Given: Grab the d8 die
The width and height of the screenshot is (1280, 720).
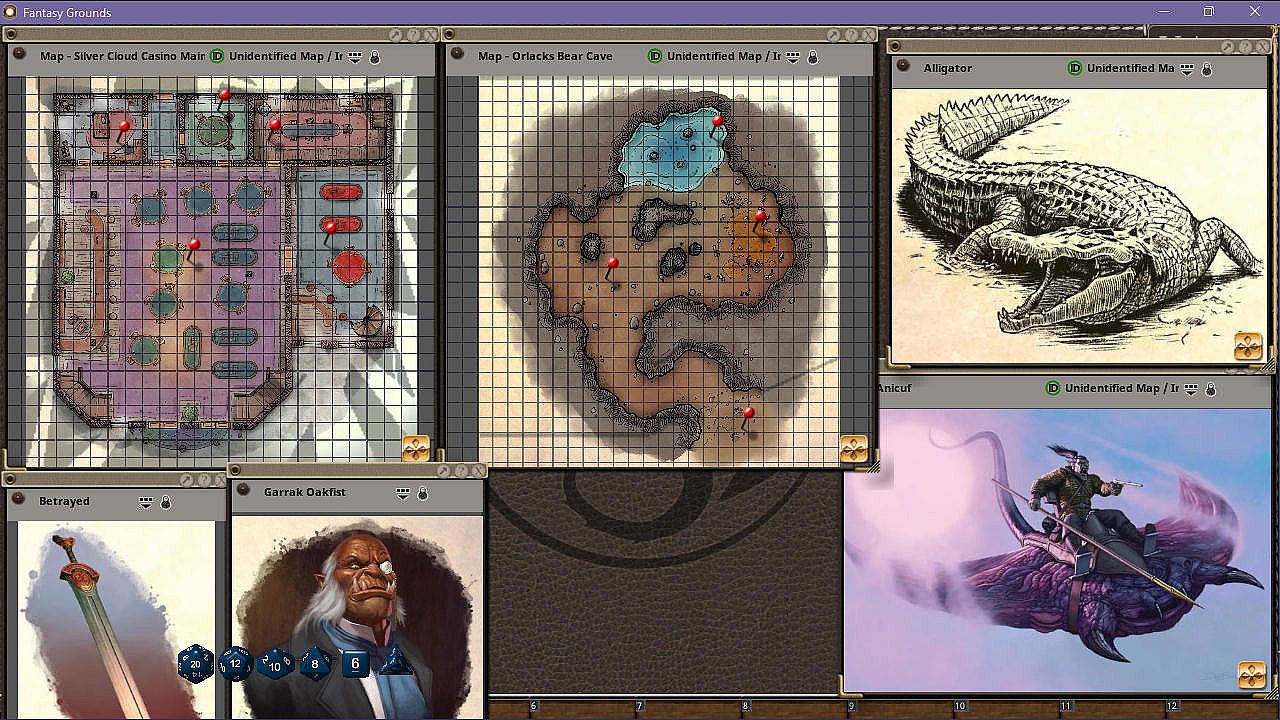Looking at the screenshot, I should 316,663.
